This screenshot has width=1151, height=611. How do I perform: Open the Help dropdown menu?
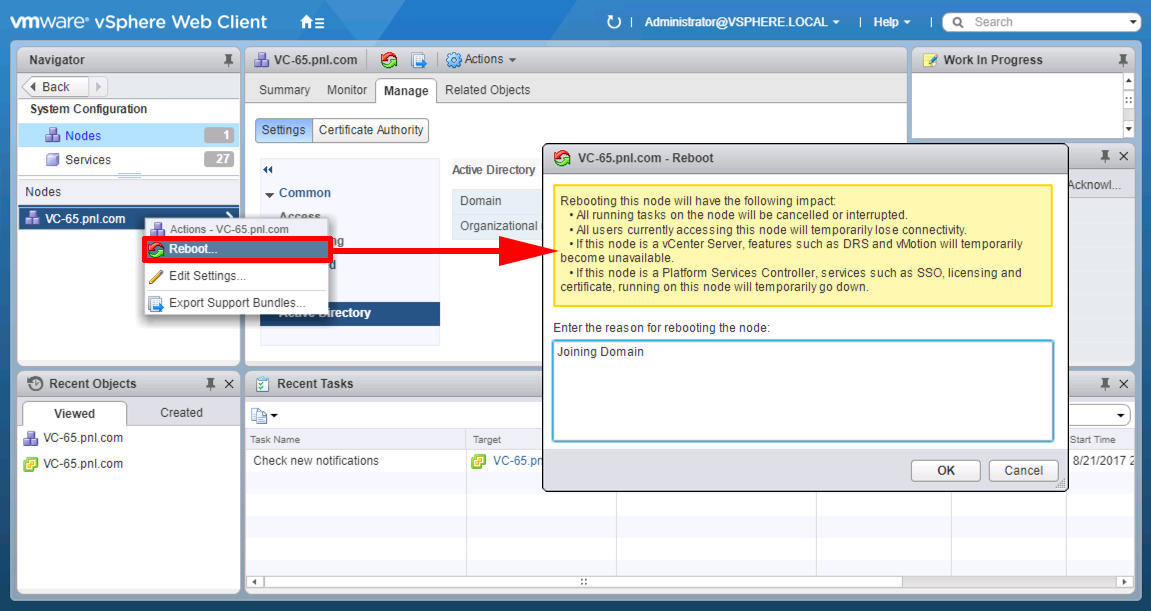tap(891, 22)
